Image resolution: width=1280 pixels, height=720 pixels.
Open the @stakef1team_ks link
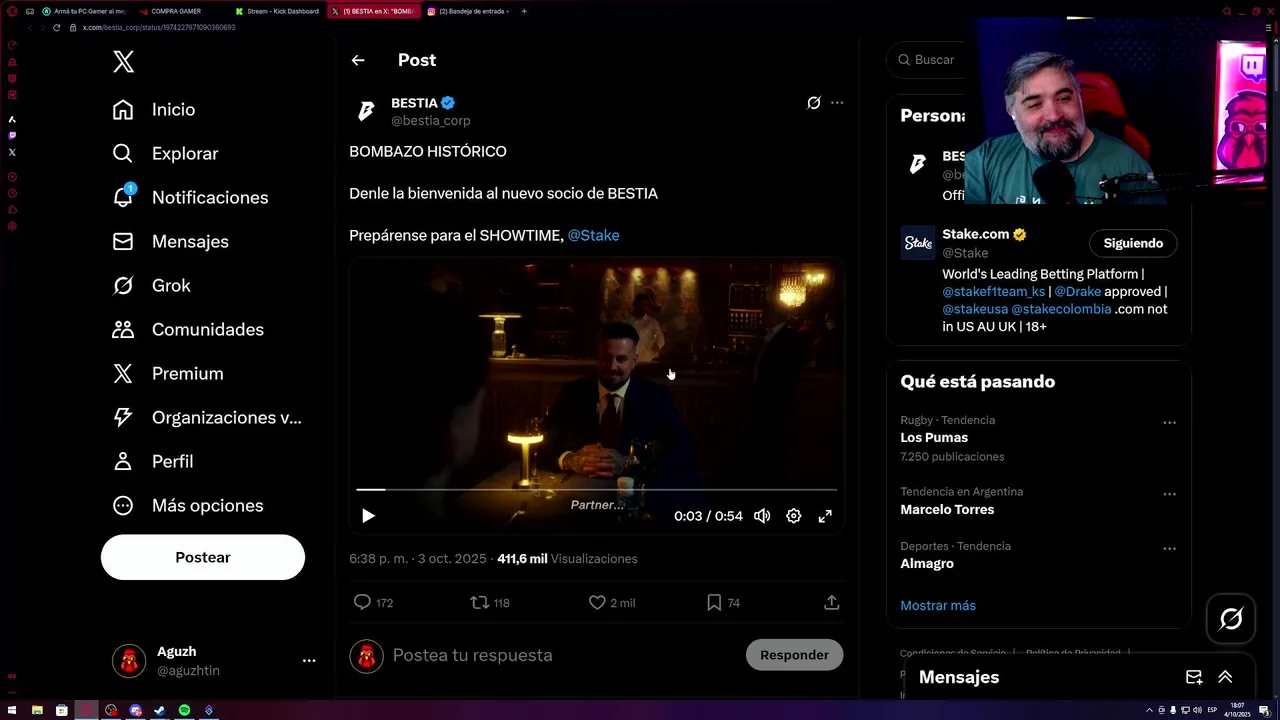[993, 292]
